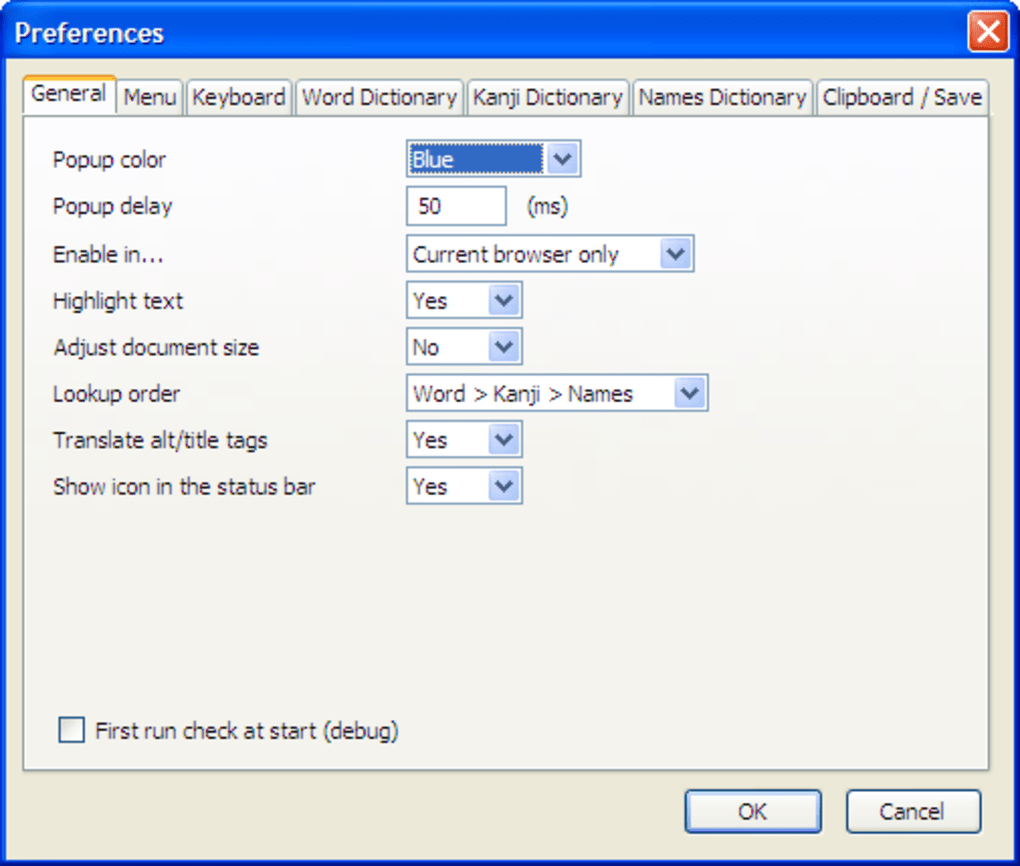
Task: Click the Enable in... label
Action: click(x=108, y=254)
